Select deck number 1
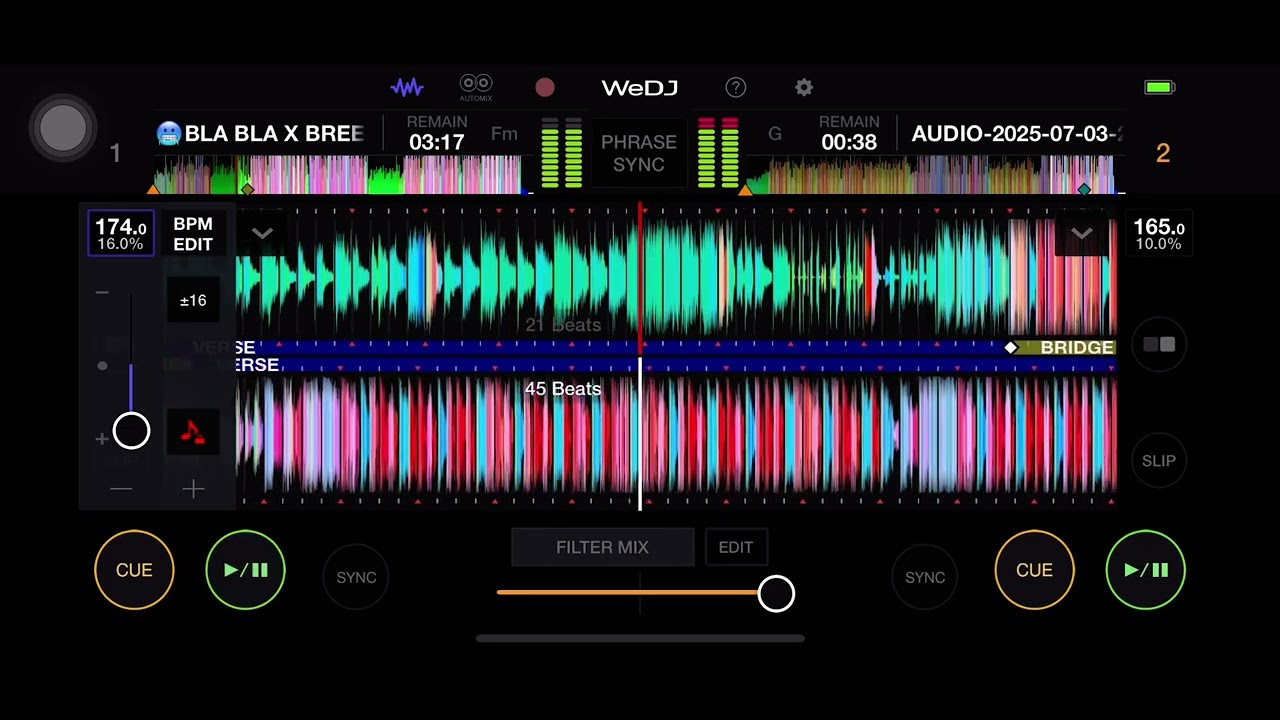 (x=115, y=153)
